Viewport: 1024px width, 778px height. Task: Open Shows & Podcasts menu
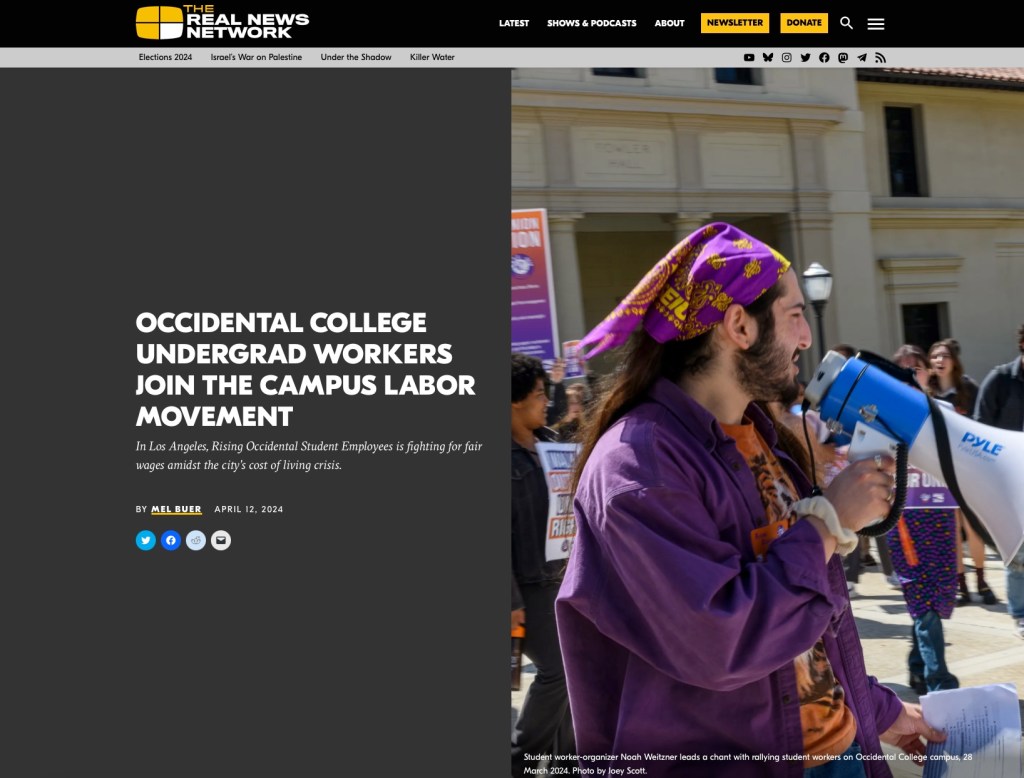tap(592, 23)
